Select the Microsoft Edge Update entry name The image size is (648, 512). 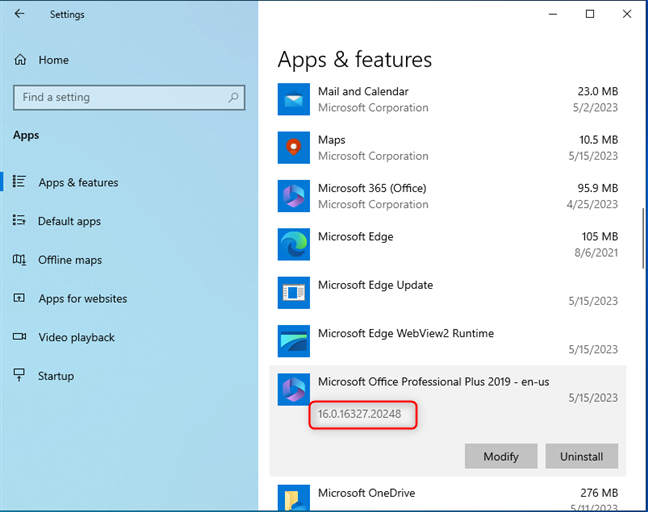(x=375, y=285)
